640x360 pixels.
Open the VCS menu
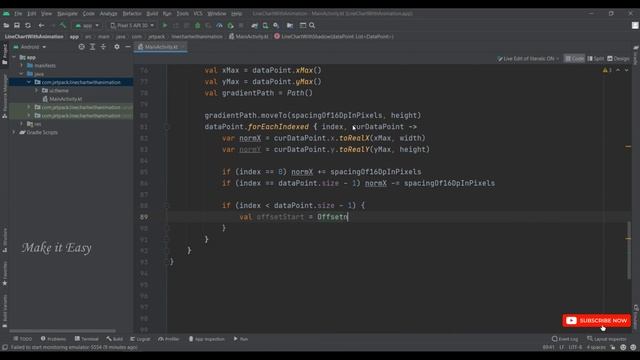click(x=198, y=13)
